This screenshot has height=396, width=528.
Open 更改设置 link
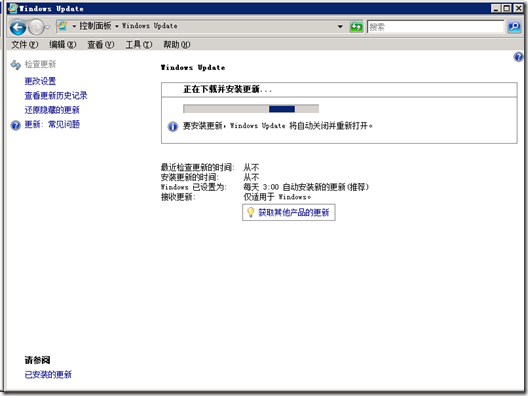coord(40,81)
